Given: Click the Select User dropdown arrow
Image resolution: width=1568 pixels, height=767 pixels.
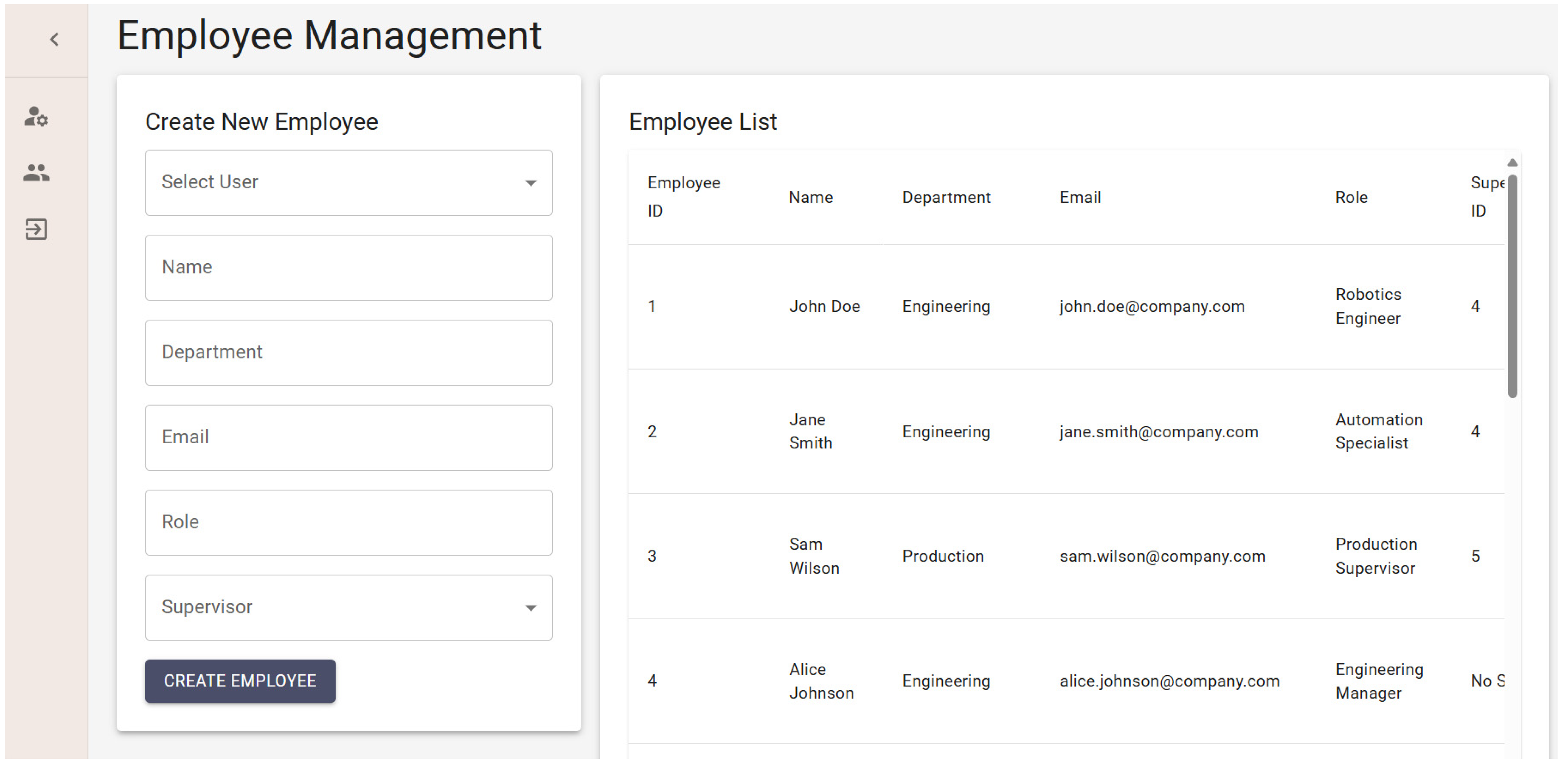Looking at the screenshot, I should 530,183.
